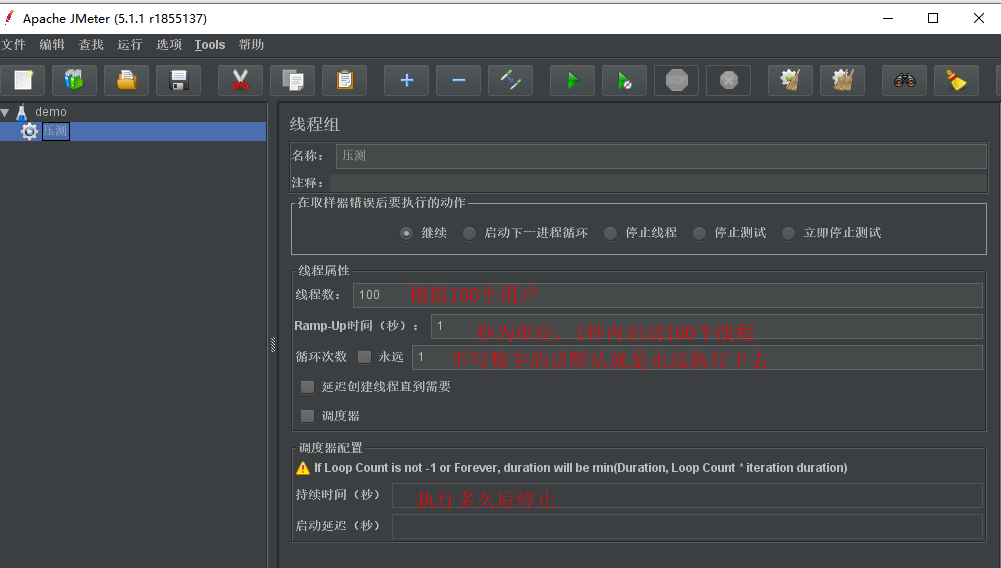Open the Templates icon
1001x568 pixels.
coord(74,80)
